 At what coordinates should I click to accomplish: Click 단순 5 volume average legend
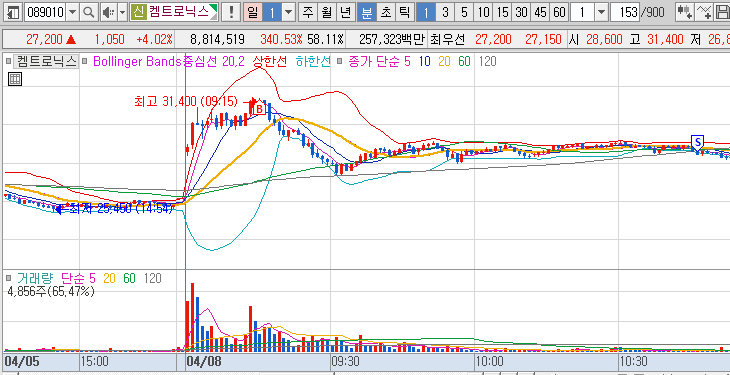pos(78,279)
